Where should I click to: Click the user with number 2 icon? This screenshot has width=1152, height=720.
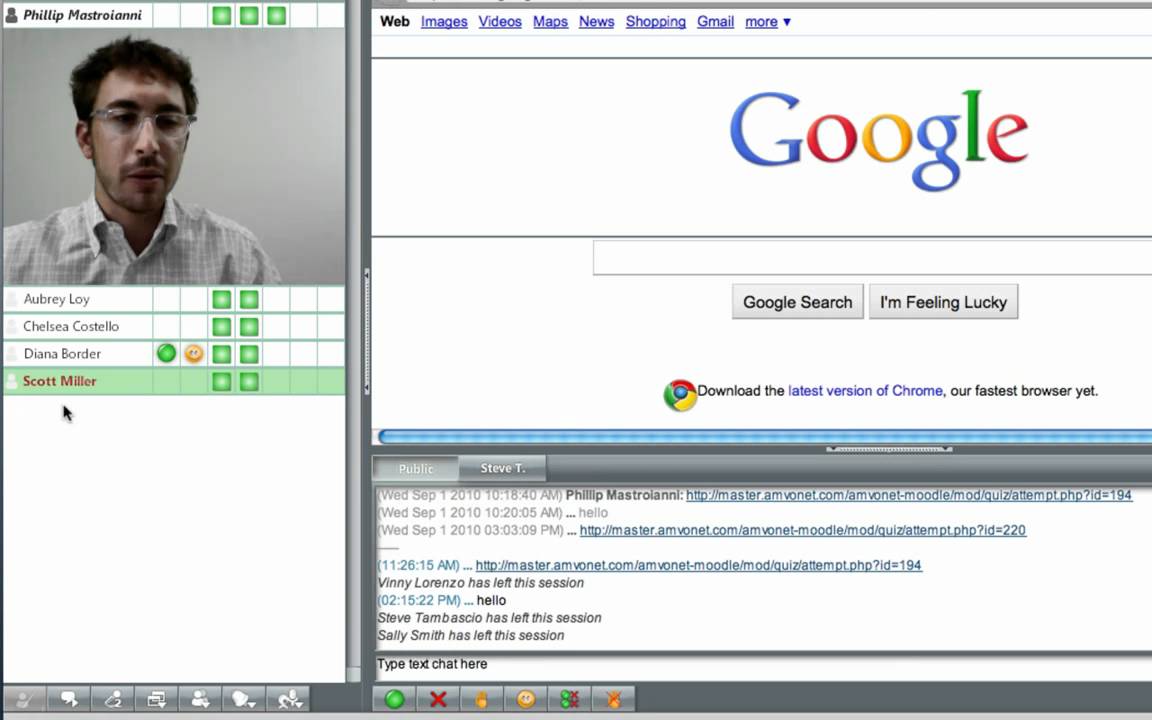pos(113,699)
